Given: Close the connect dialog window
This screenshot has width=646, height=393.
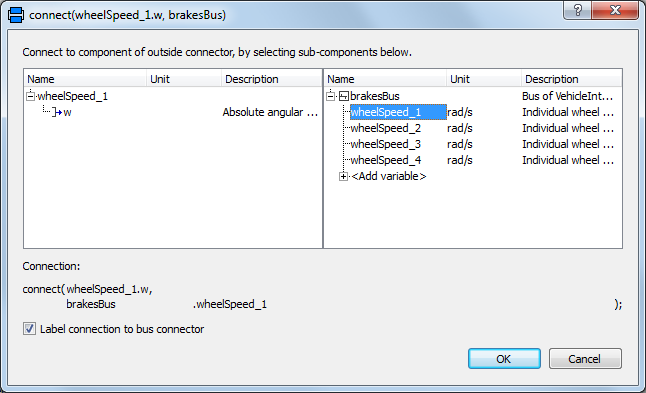Looking at the screenshot, I should point(615,10).
